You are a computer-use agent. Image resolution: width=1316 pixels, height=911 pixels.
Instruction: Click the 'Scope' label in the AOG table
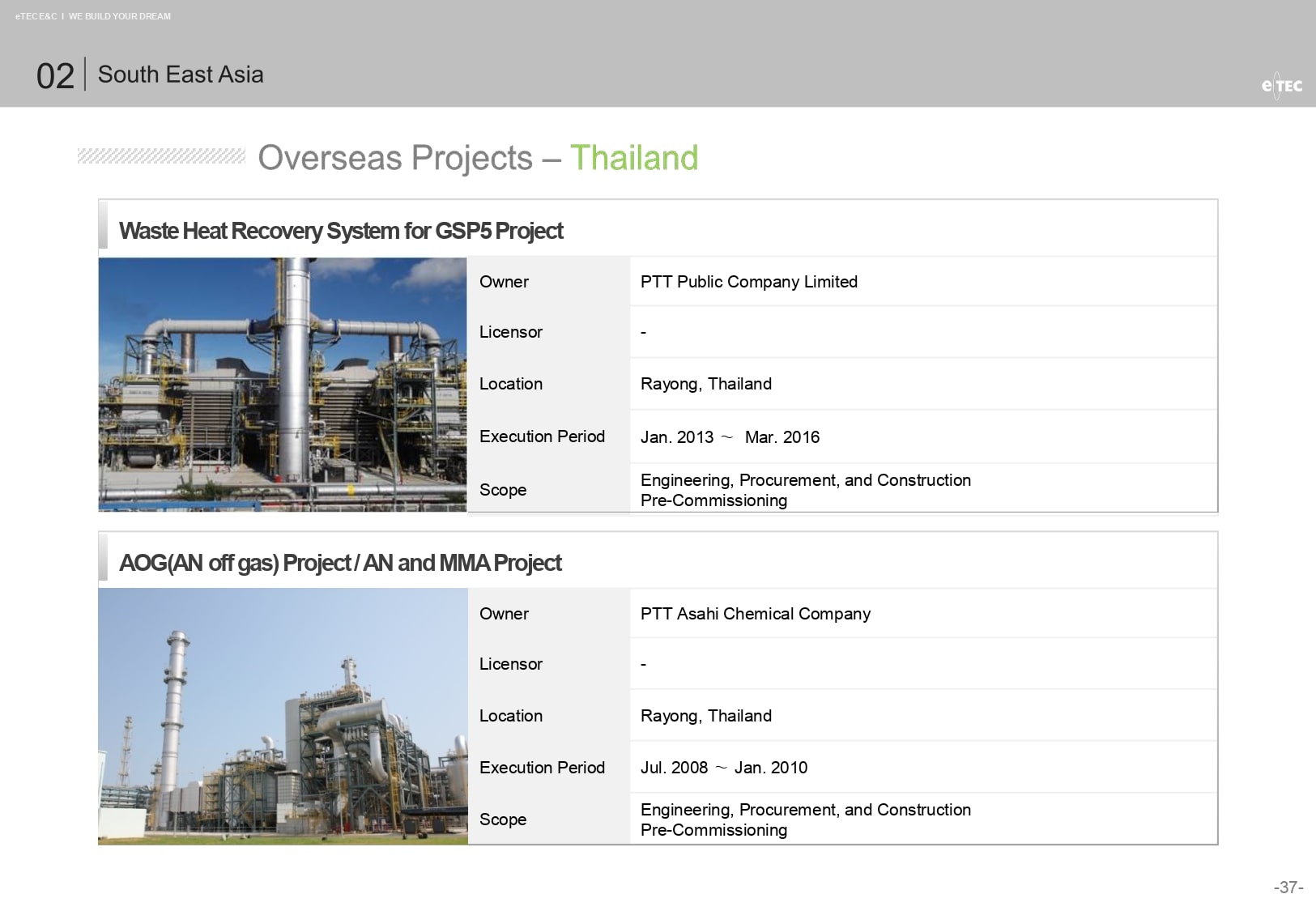[x=503, y=819]
